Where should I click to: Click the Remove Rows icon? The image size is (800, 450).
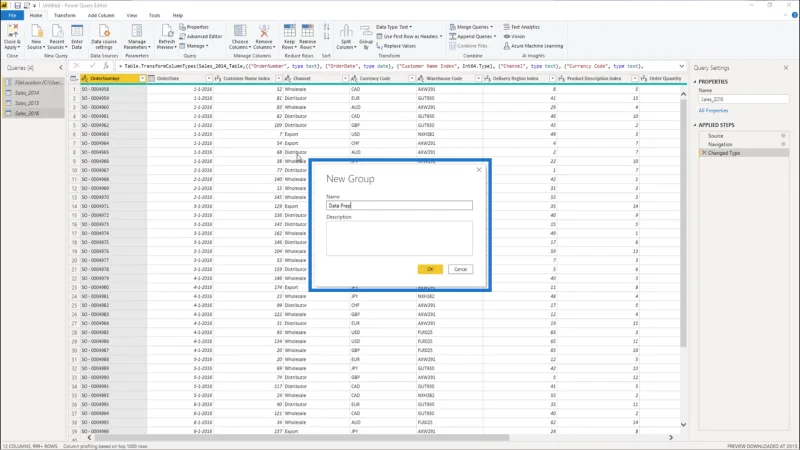click(307, 37)
